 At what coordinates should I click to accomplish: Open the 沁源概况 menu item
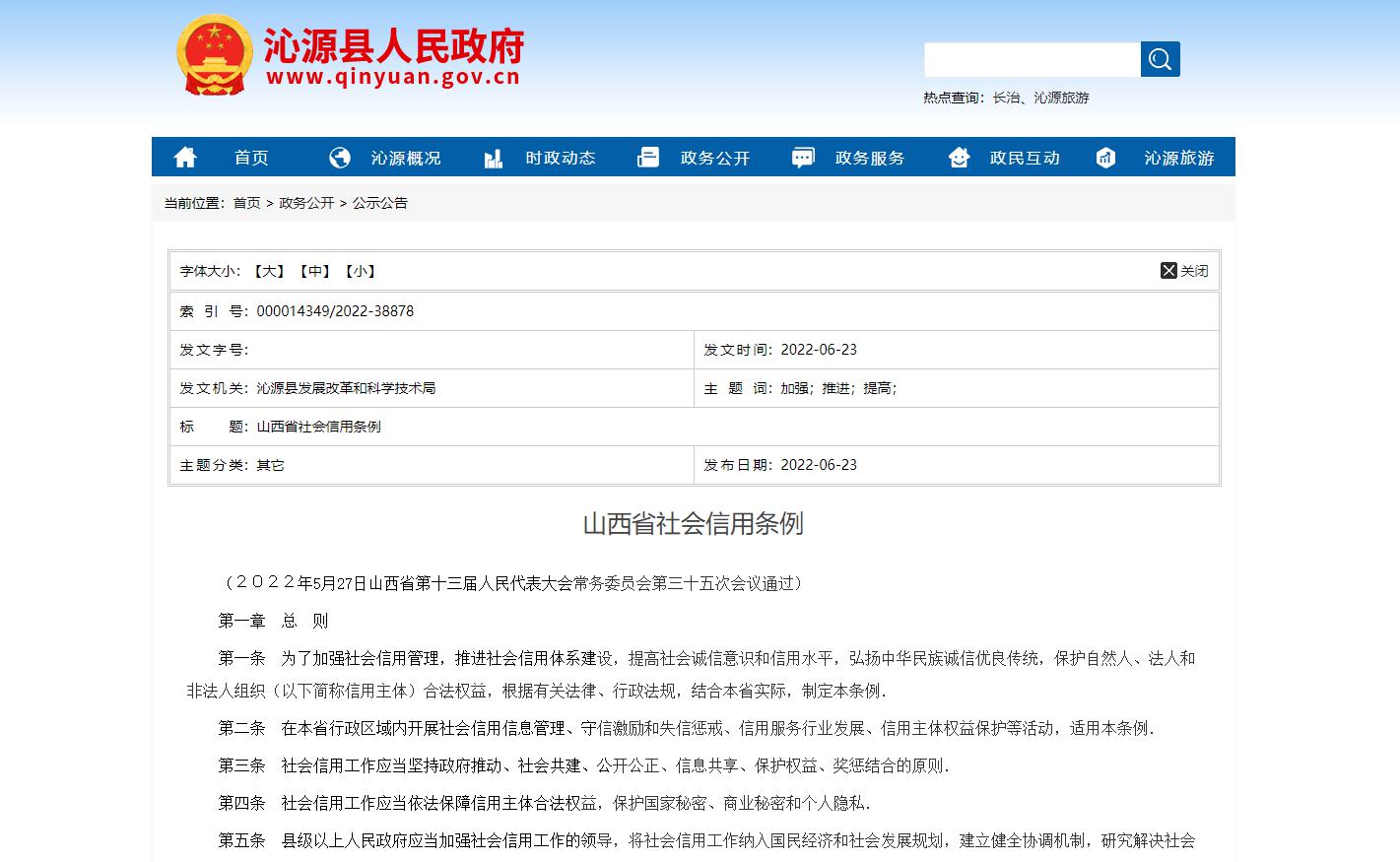coord(406,158)
